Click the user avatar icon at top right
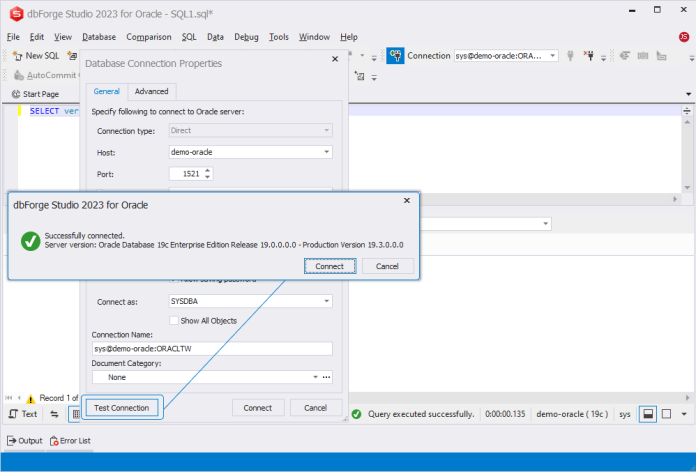The height and width of the screenshot is (472, 696). [684, 37]
